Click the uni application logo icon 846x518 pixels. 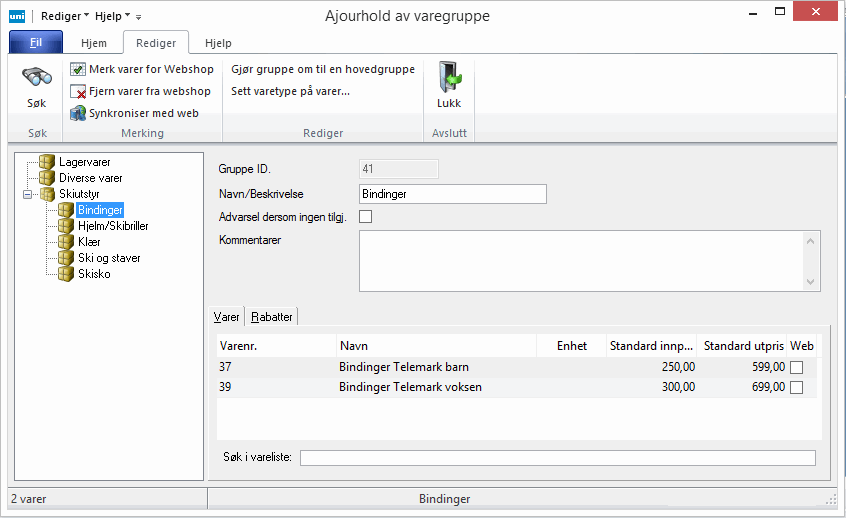pyautogui.click(x=17, y=16)
